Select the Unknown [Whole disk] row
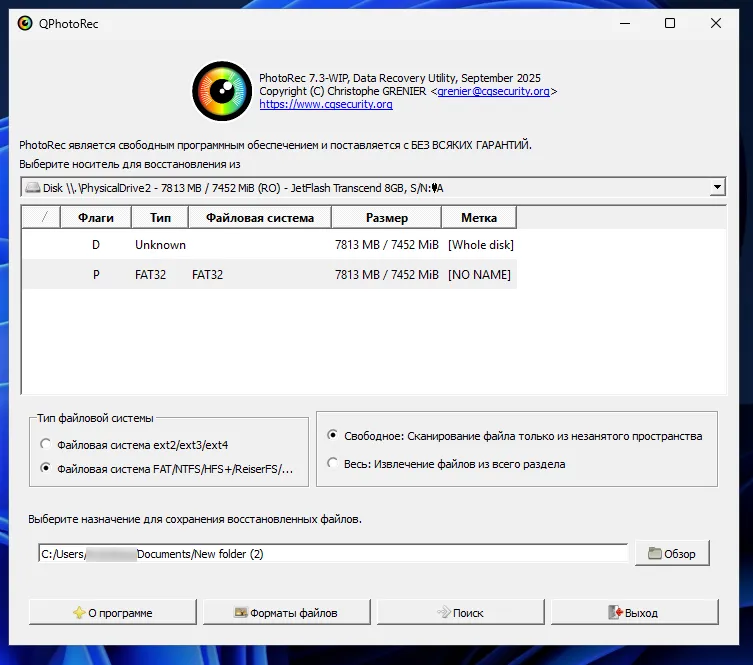The image size is (753, 665). click(x=270, y=245)
